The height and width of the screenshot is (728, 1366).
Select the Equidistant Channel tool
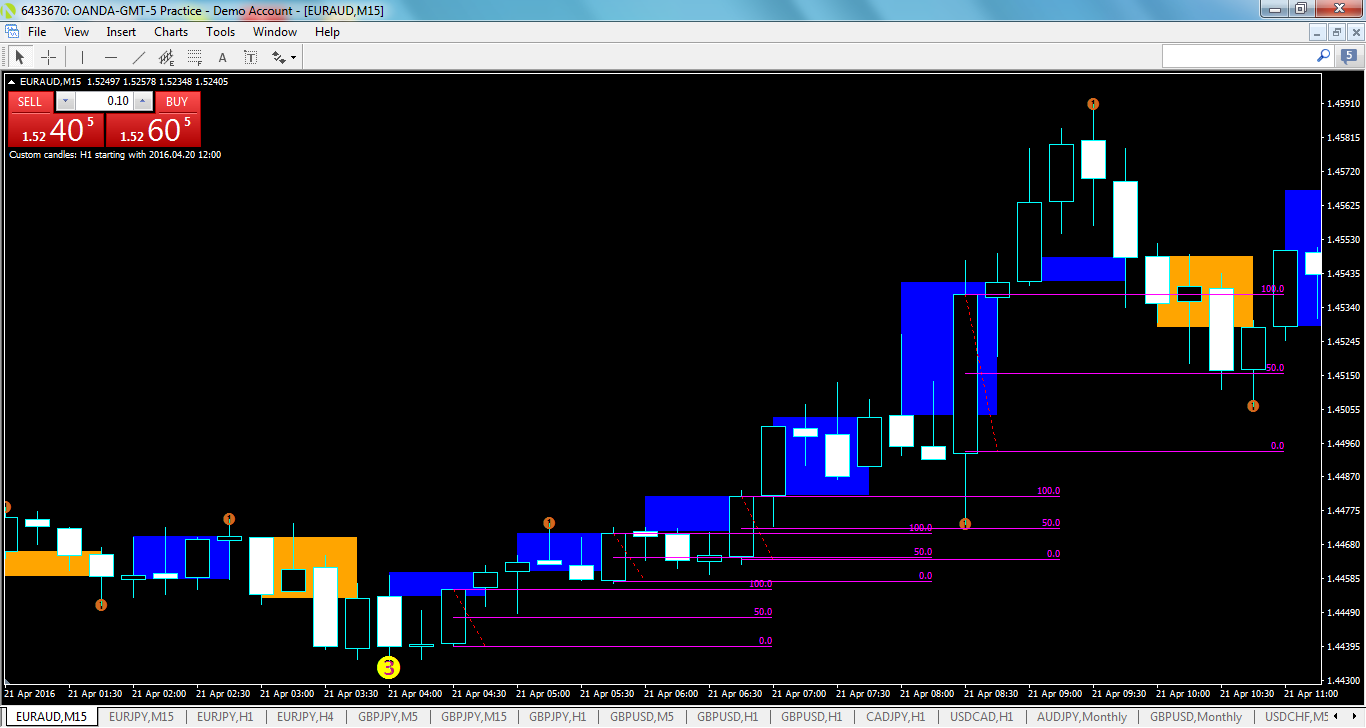(166, 57)
